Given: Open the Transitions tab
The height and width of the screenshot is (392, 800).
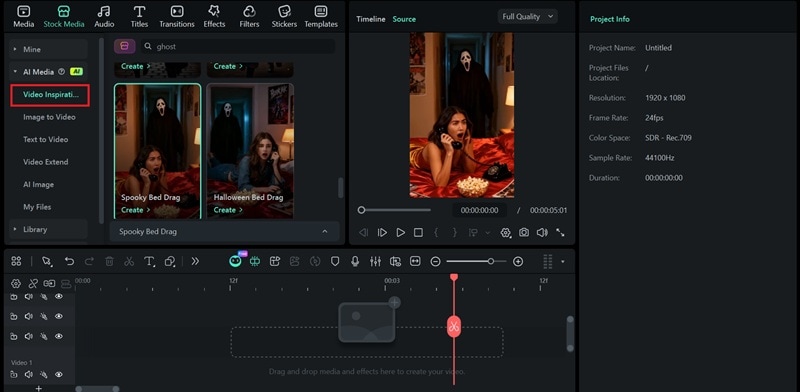Looking at the screenshot, I should [x=177, y=17].
